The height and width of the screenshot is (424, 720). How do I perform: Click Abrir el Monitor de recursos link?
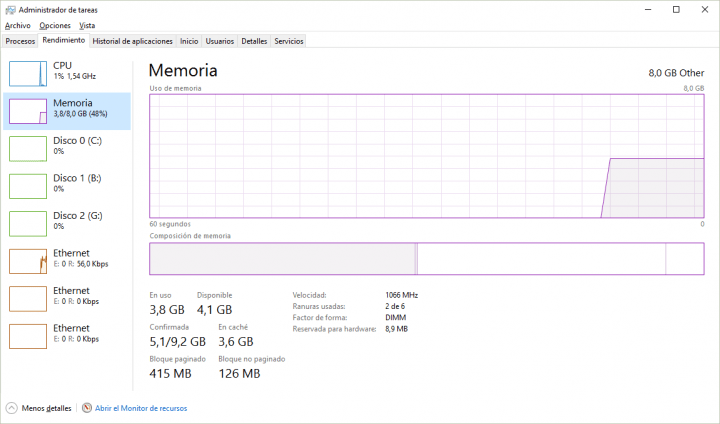coord(141,408)
